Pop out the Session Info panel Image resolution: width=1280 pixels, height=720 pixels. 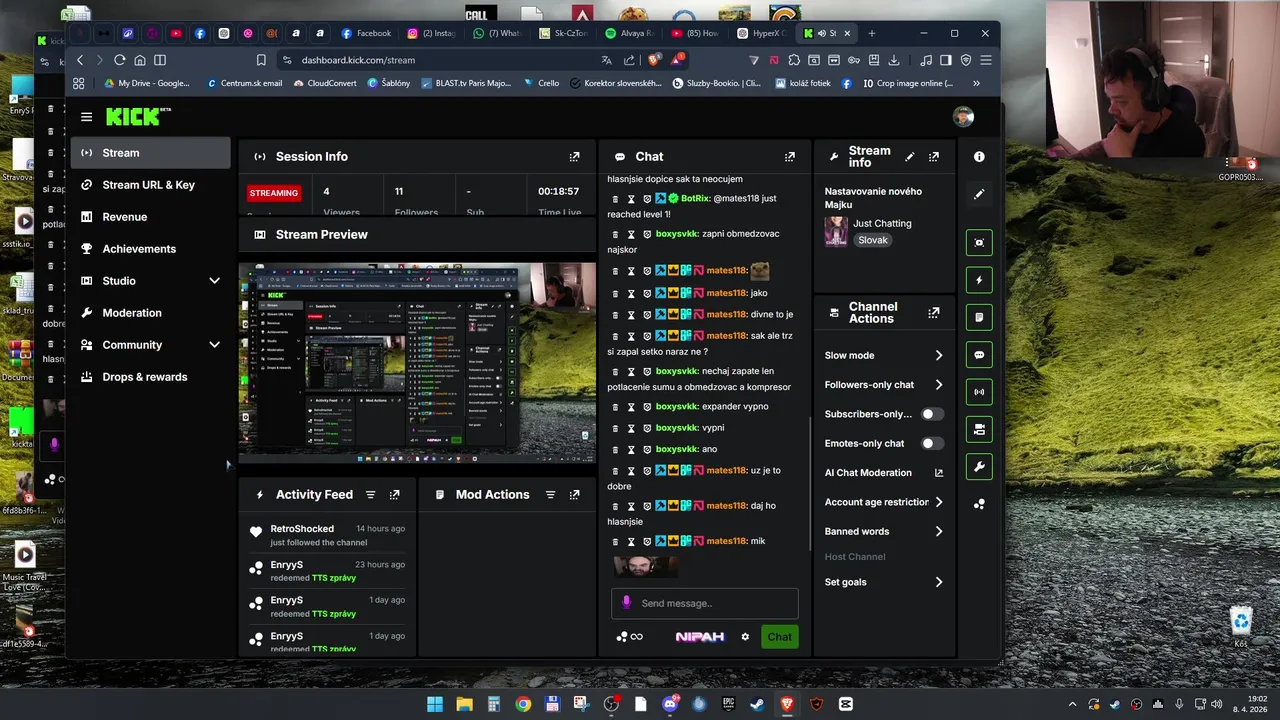coord(574,157)
